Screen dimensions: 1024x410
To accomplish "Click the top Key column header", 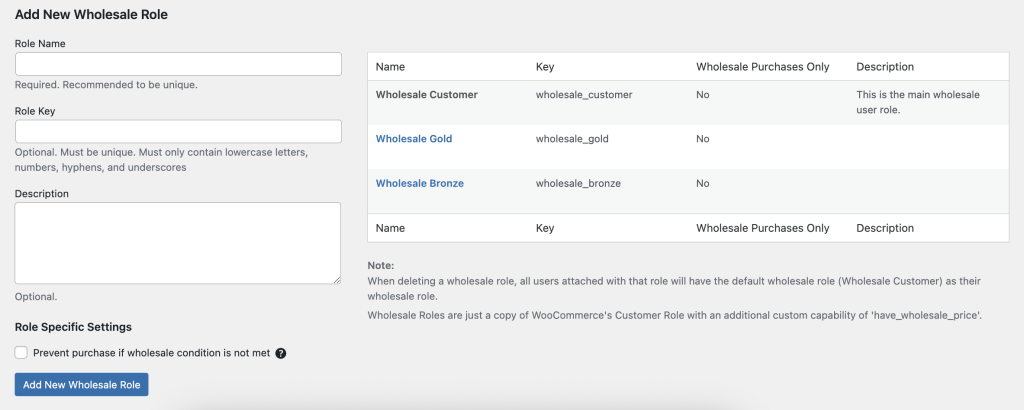I will pyautogui.click(x=545, y=67).
